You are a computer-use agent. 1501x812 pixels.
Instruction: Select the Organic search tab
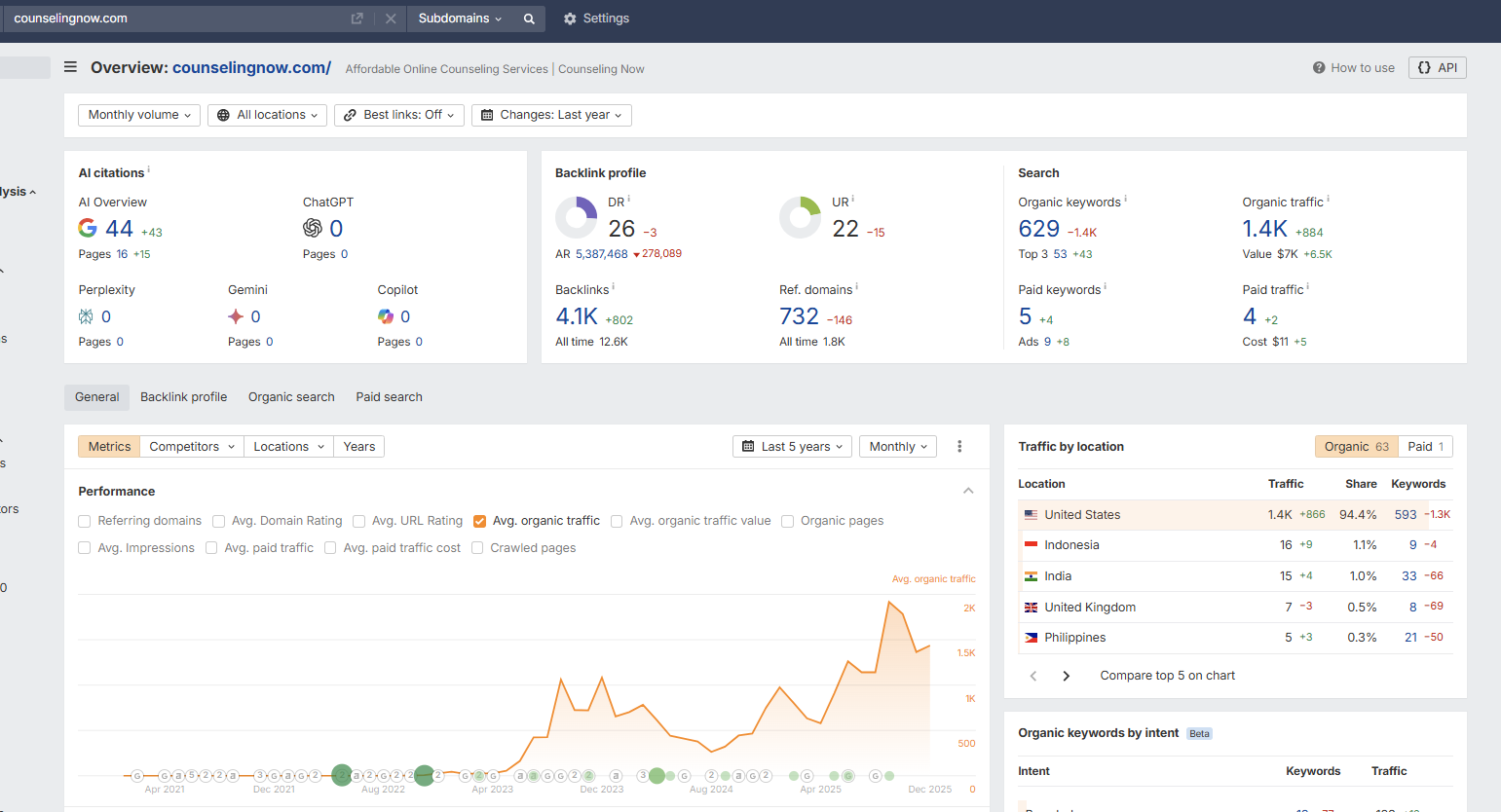tap(291, 397)
